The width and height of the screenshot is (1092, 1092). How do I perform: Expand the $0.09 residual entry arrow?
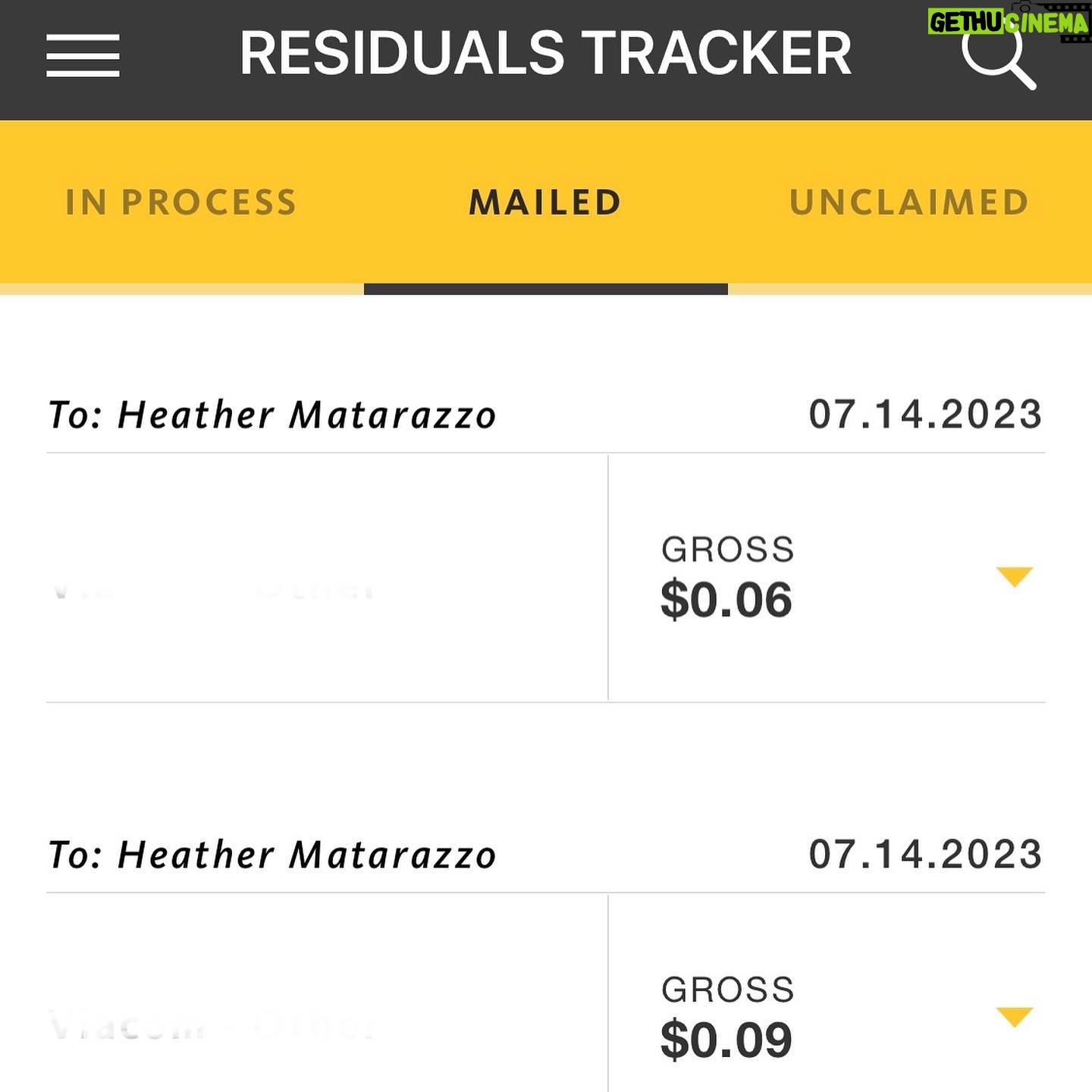pos(1015,1016)
